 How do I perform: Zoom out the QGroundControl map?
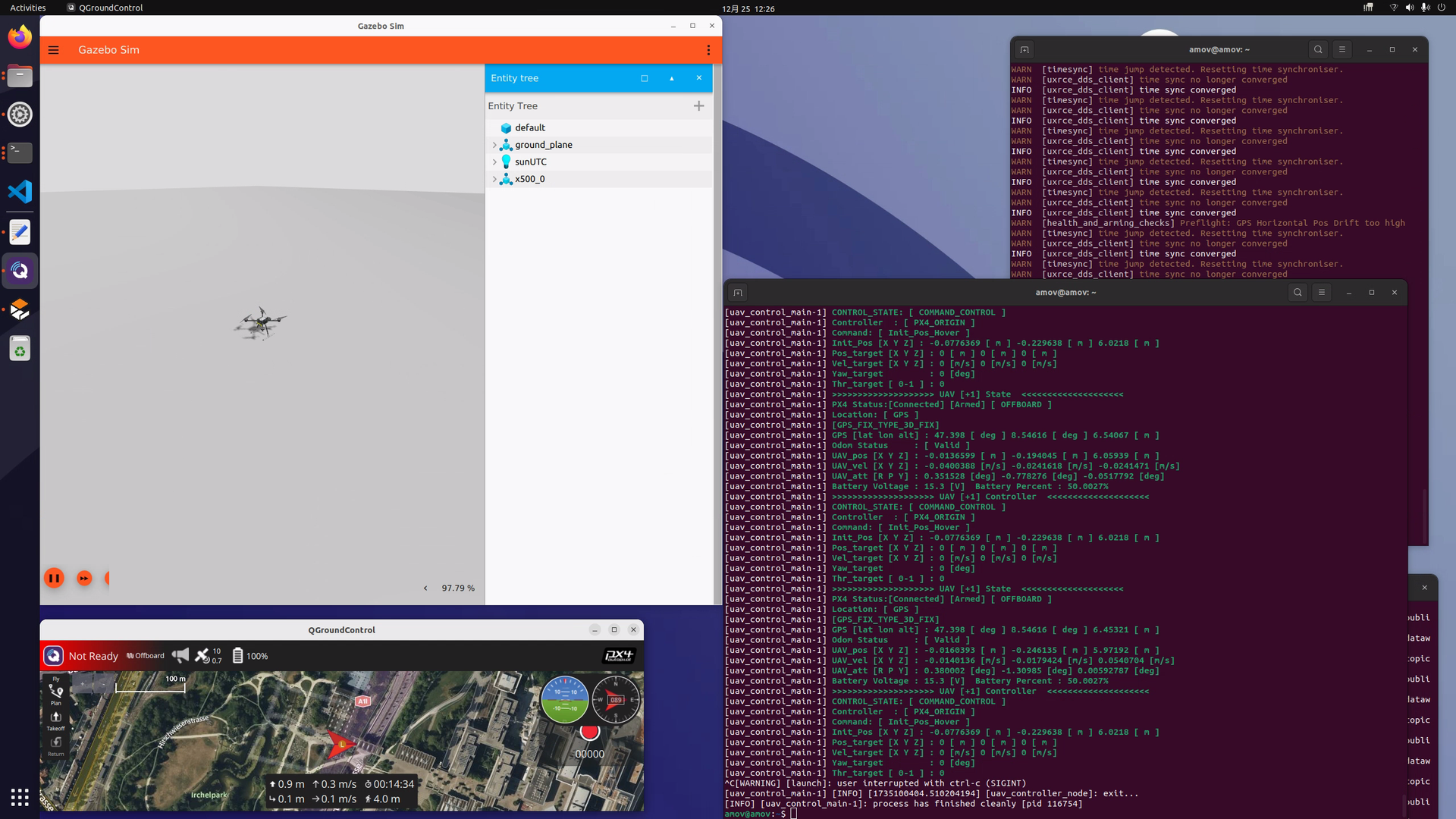click(x=102, y=685)
